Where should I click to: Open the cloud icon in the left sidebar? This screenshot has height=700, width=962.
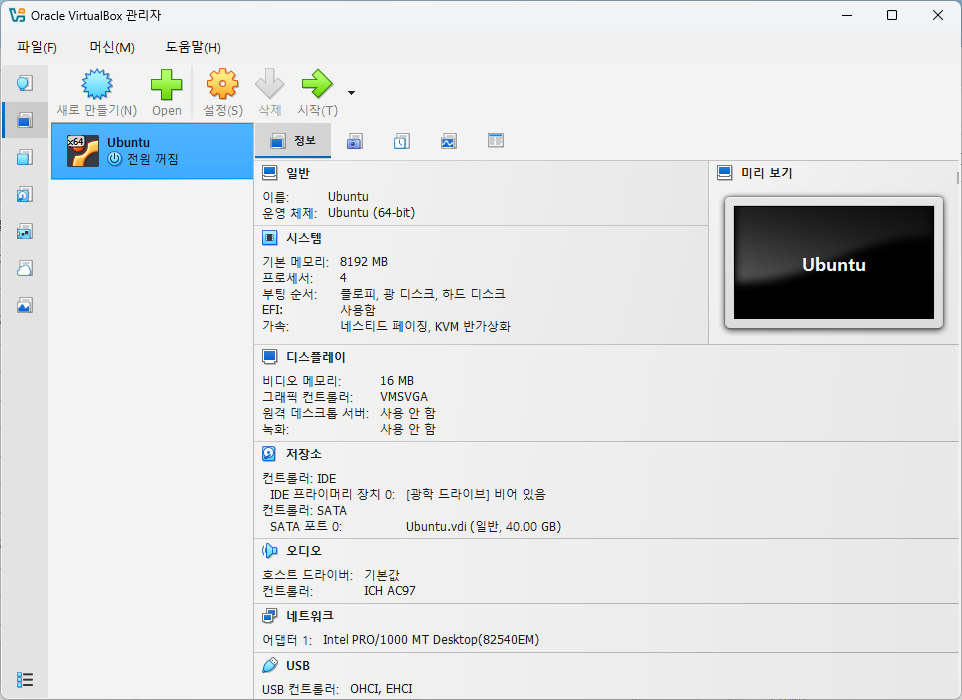(x=25, y=268)
